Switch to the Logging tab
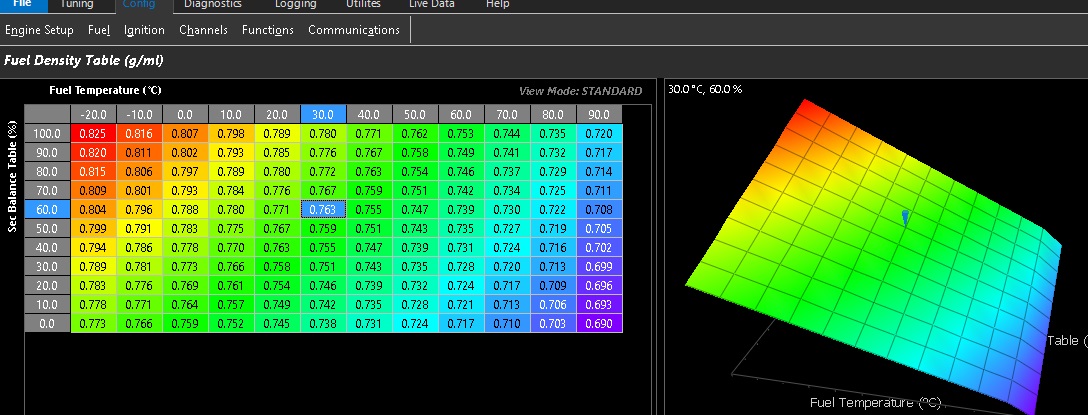 (295, 5)
